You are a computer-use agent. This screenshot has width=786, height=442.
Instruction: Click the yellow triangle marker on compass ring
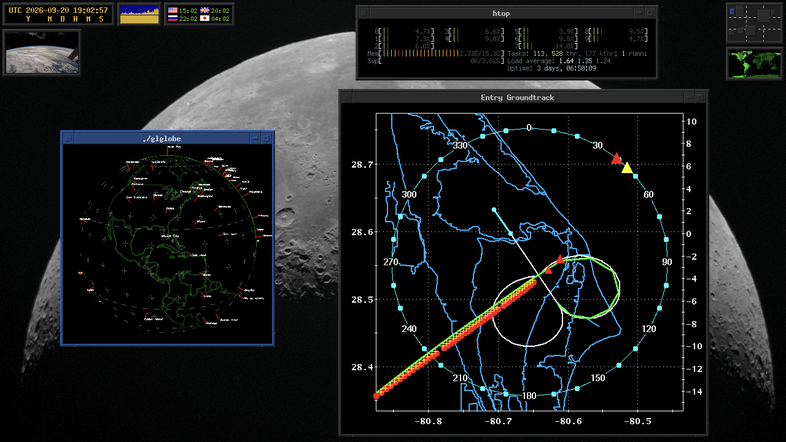tap(627, 168)
